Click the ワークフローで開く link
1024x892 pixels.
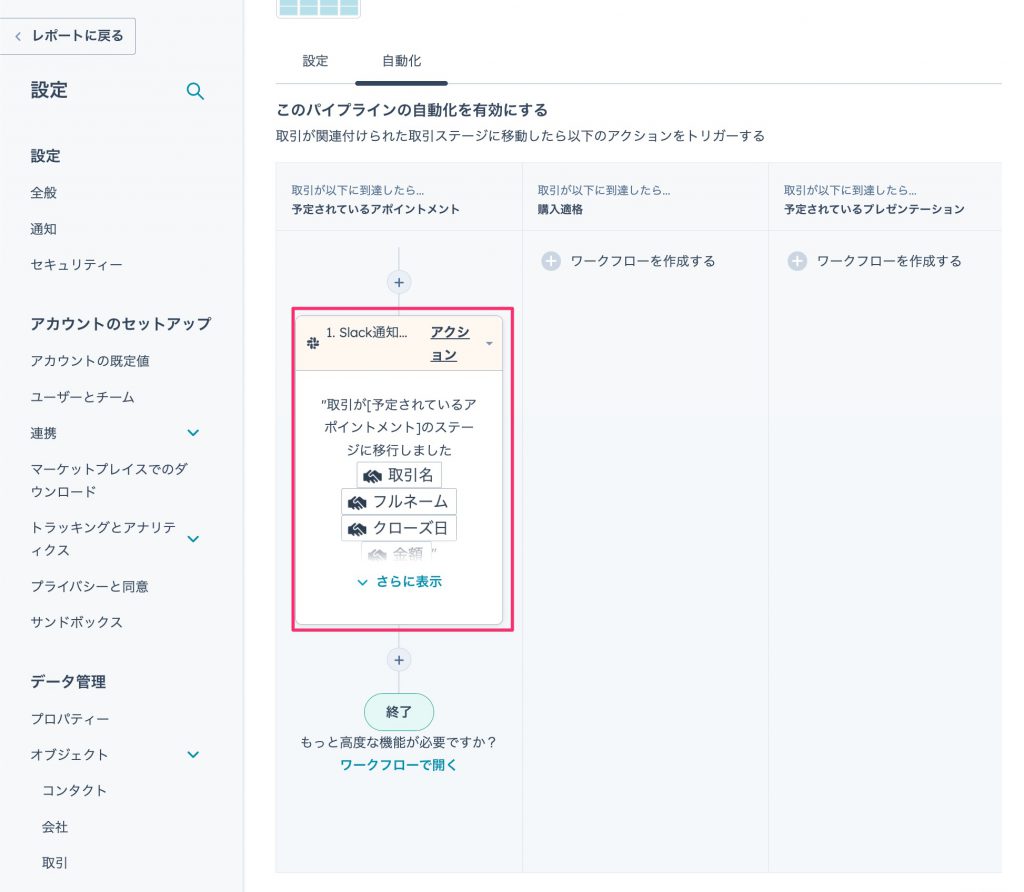click(x=399, y=765)
